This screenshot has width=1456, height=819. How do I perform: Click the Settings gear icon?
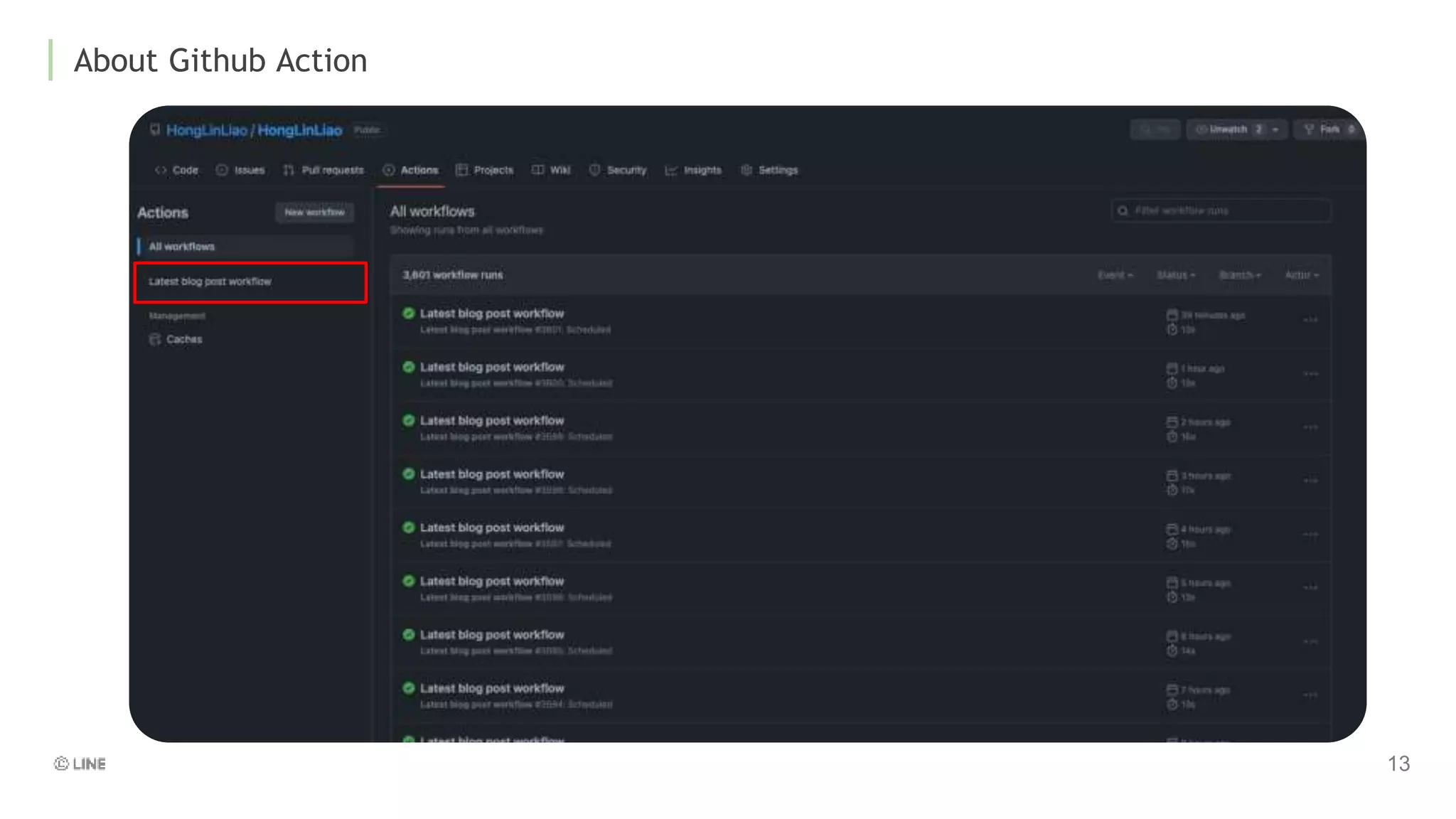click(746, 170)
